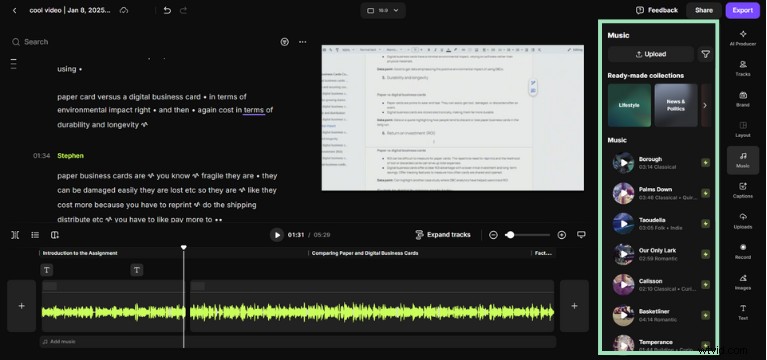Image resolution: width=767 pixels, height=360 pixels.
Task: Add the Taoudella track to timeline
Action: [705, 224]
